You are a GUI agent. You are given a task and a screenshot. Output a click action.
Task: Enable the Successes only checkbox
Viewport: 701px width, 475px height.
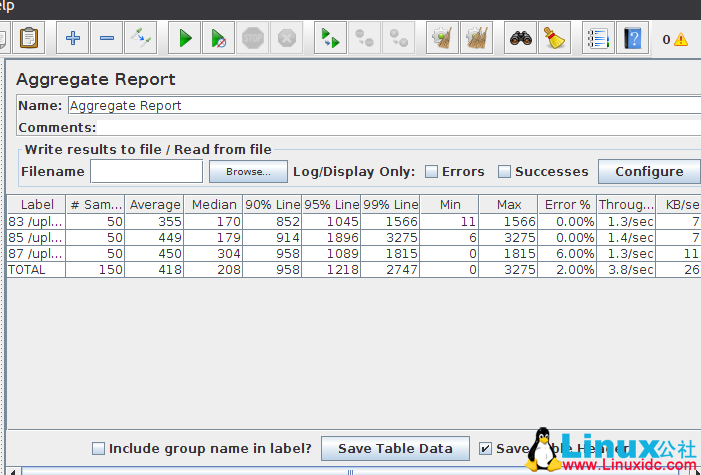(504, 171)
